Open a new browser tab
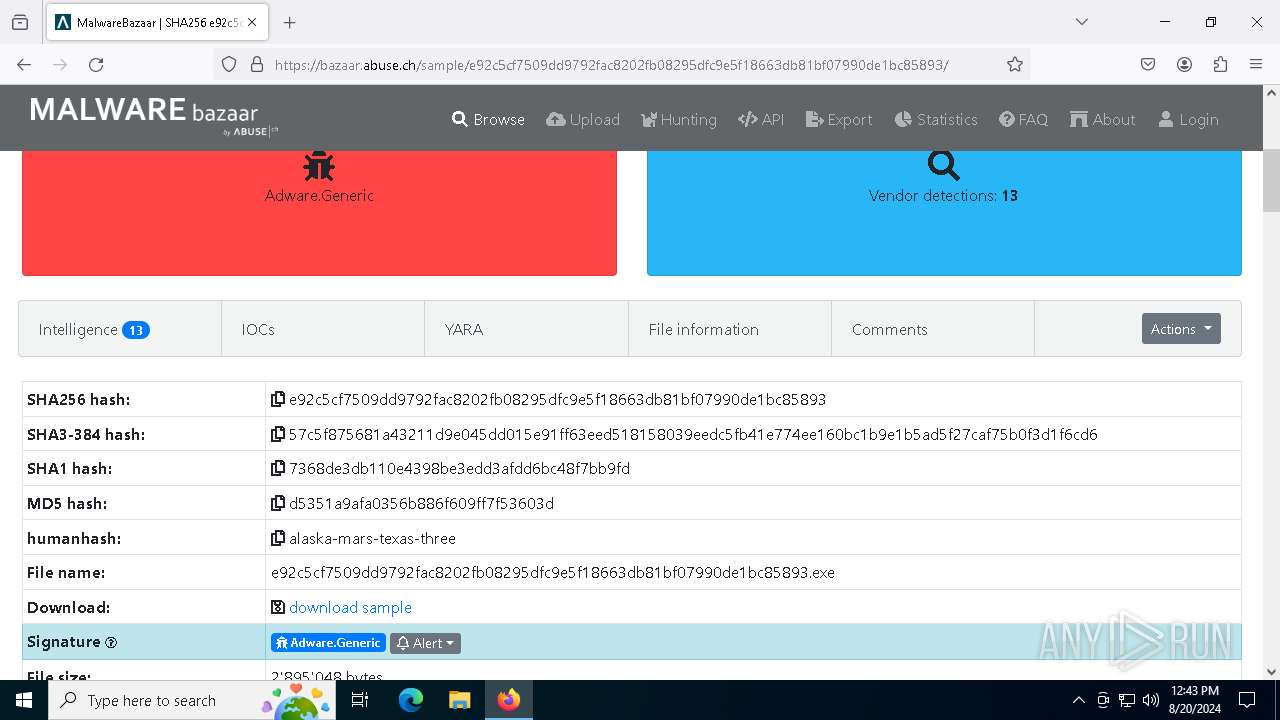 [x=290, y=22]
